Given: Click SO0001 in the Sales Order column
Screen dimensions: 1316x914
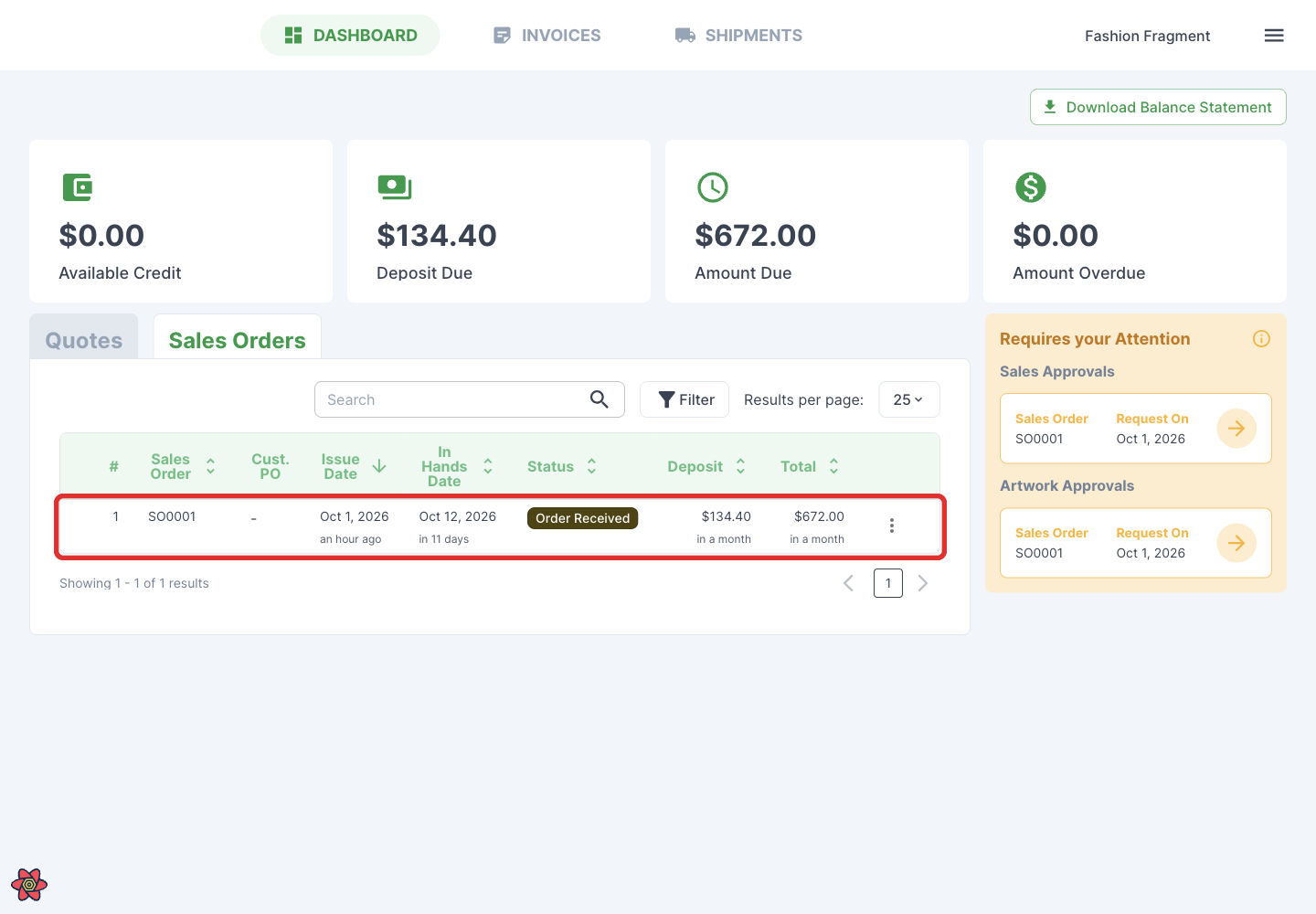Looking at the screenshot, I should click(x=172, y=516).
